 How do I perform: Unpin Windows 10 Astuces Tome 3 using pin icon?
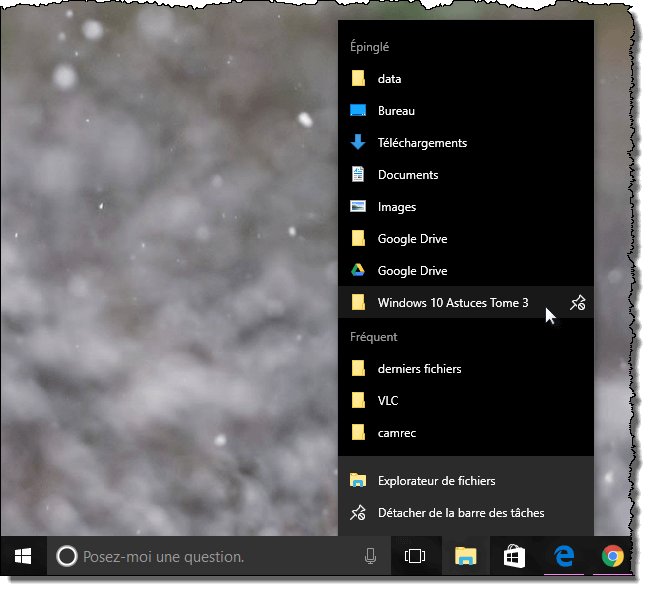[577, 303]
